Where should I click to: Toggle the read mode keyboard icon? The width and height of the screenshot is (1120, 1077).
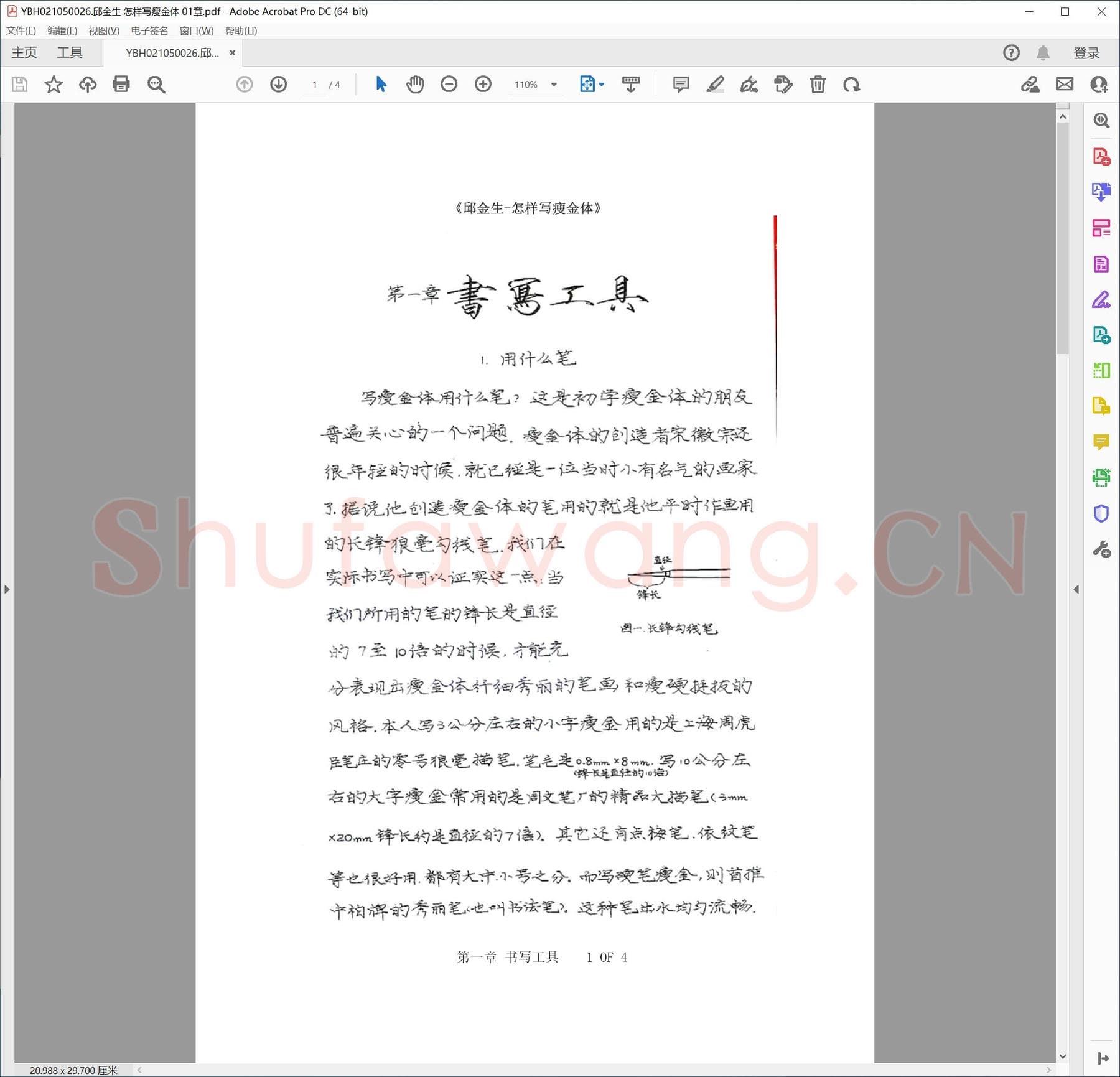(x=631, y=84)
